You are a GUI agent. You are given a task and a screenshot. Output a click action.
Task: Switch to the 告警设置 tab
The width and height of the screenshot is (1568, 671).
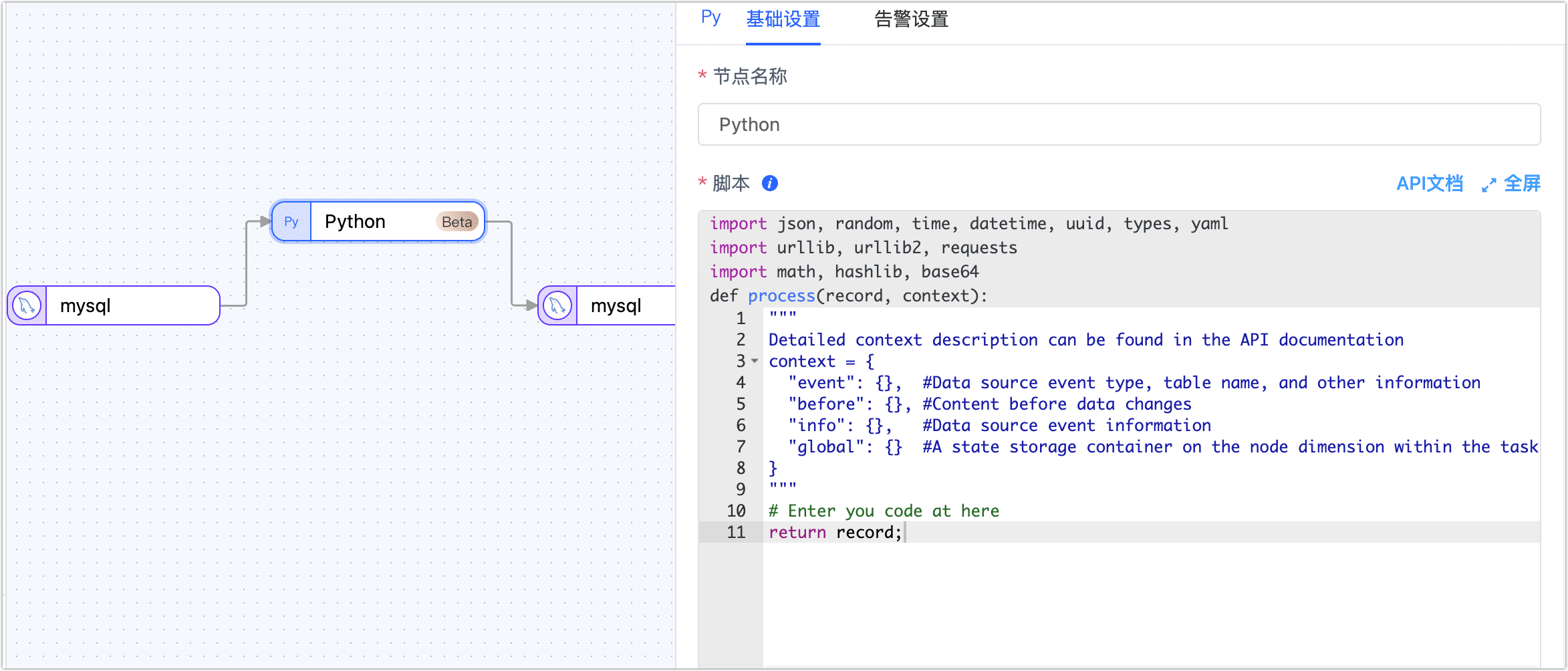click(x=910, y=19)
